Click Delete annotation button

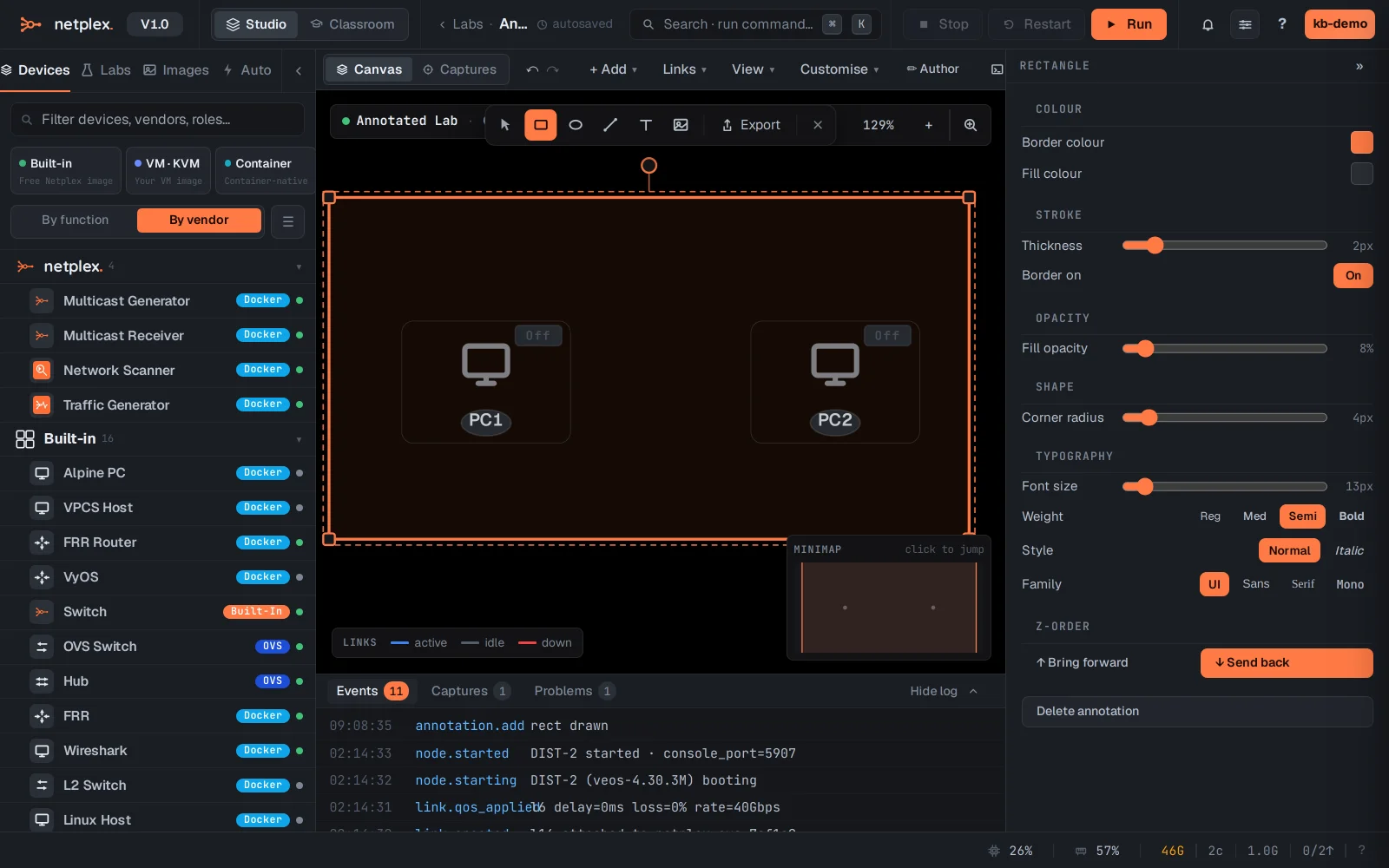(x=1197, y=711)
